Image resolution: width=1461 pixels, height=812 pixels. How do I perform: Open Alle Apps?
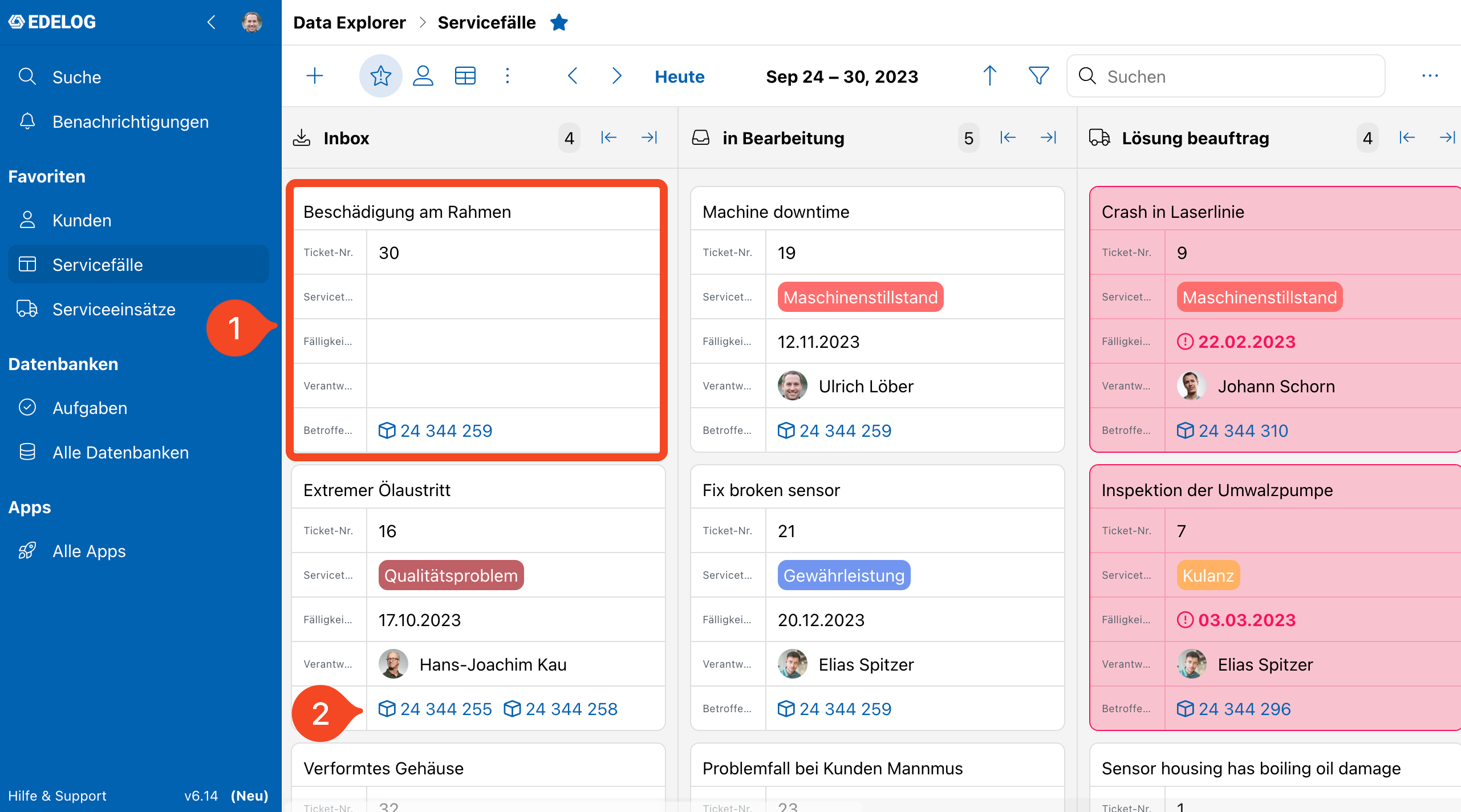click(x=138, y=551)
